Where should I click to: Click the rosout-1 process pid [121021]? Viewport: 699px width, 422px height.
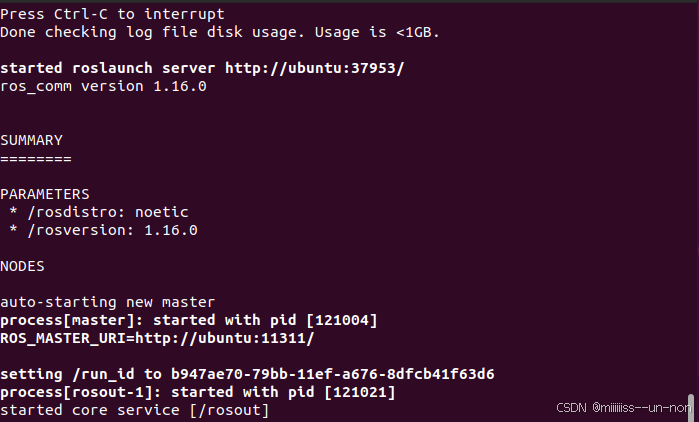tap(359, 393)
